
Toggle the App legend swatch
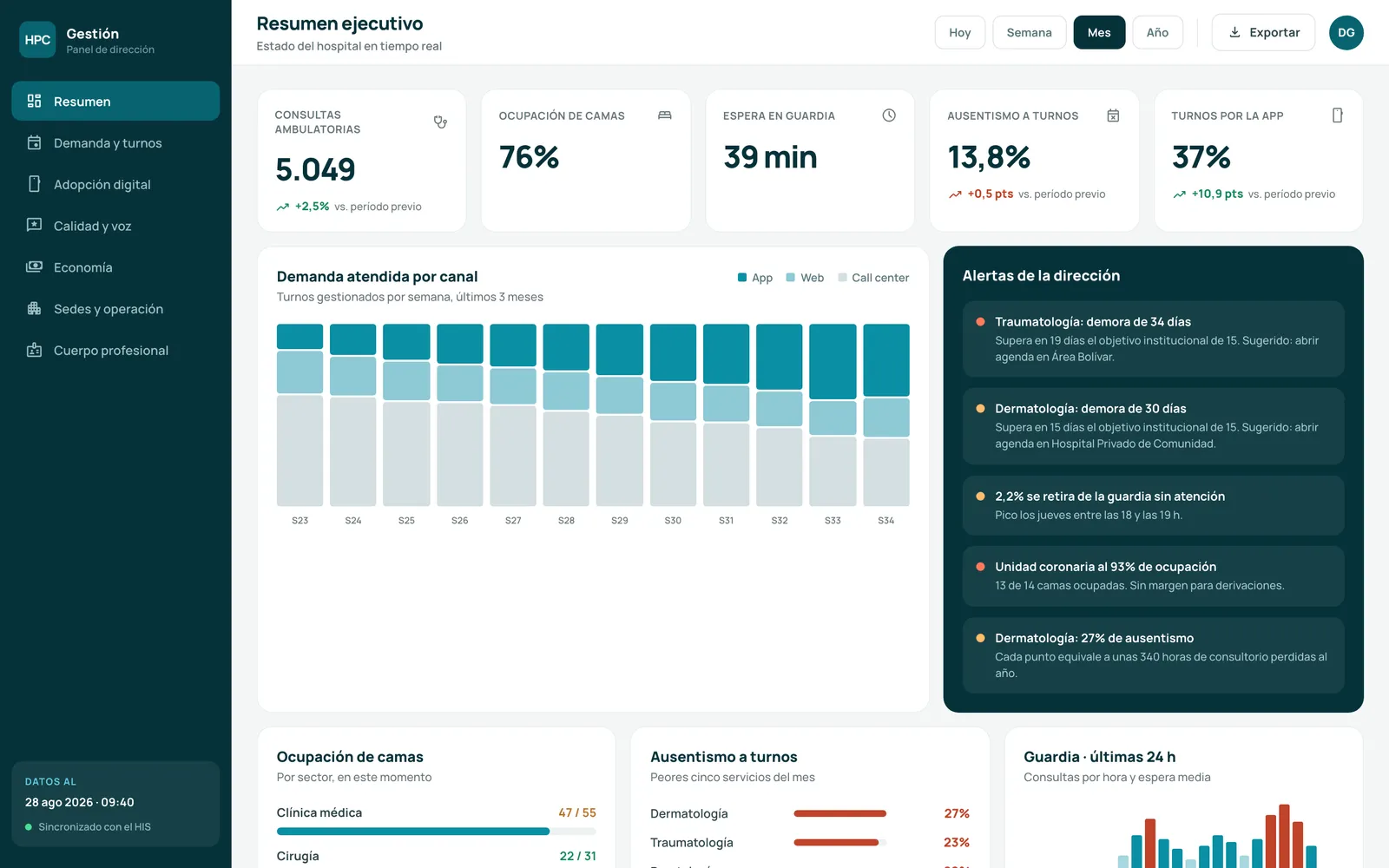(742, 278)
